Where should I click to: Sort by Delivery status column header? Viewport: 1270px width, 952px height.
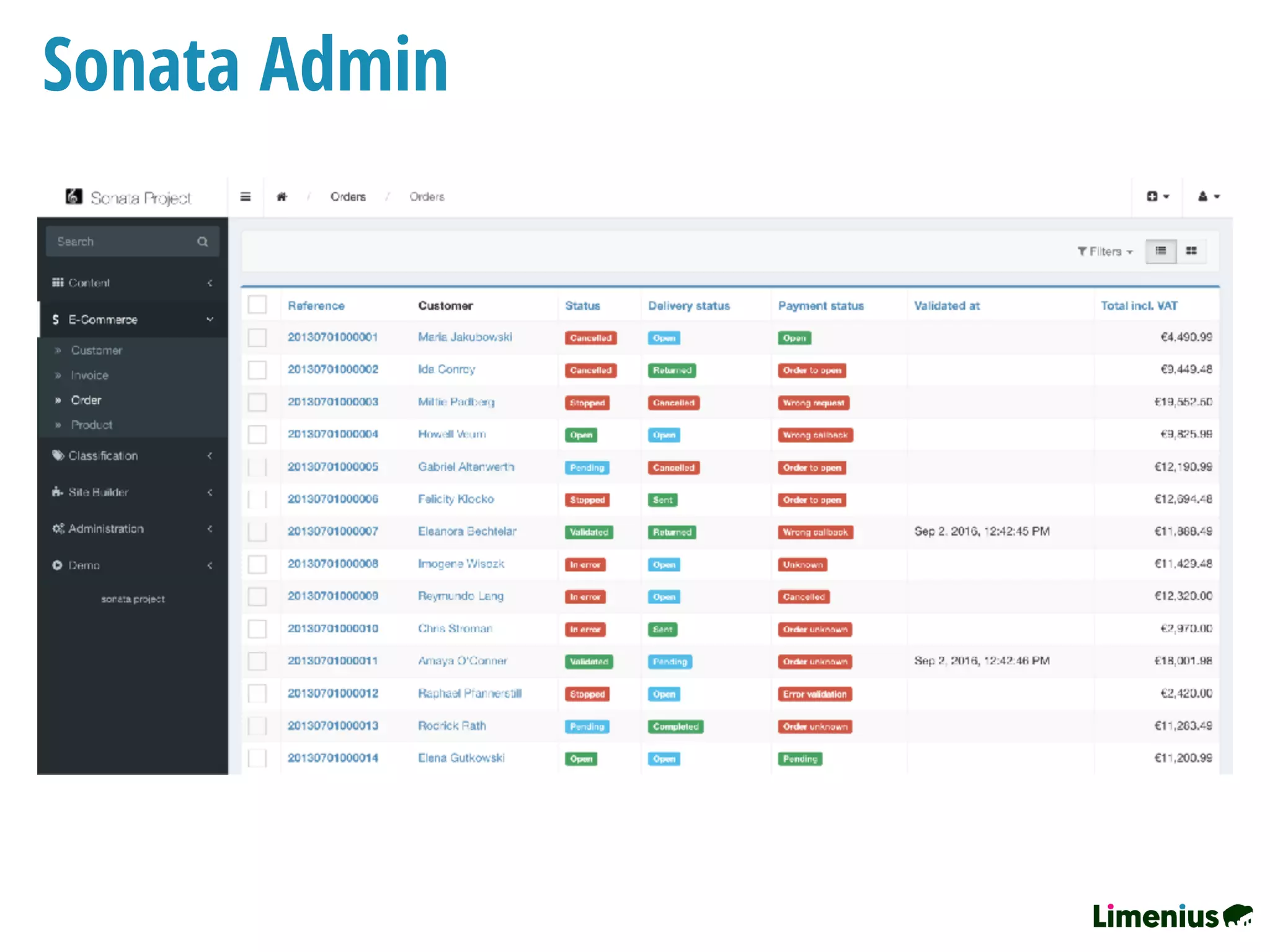click(x=689, y=306)
